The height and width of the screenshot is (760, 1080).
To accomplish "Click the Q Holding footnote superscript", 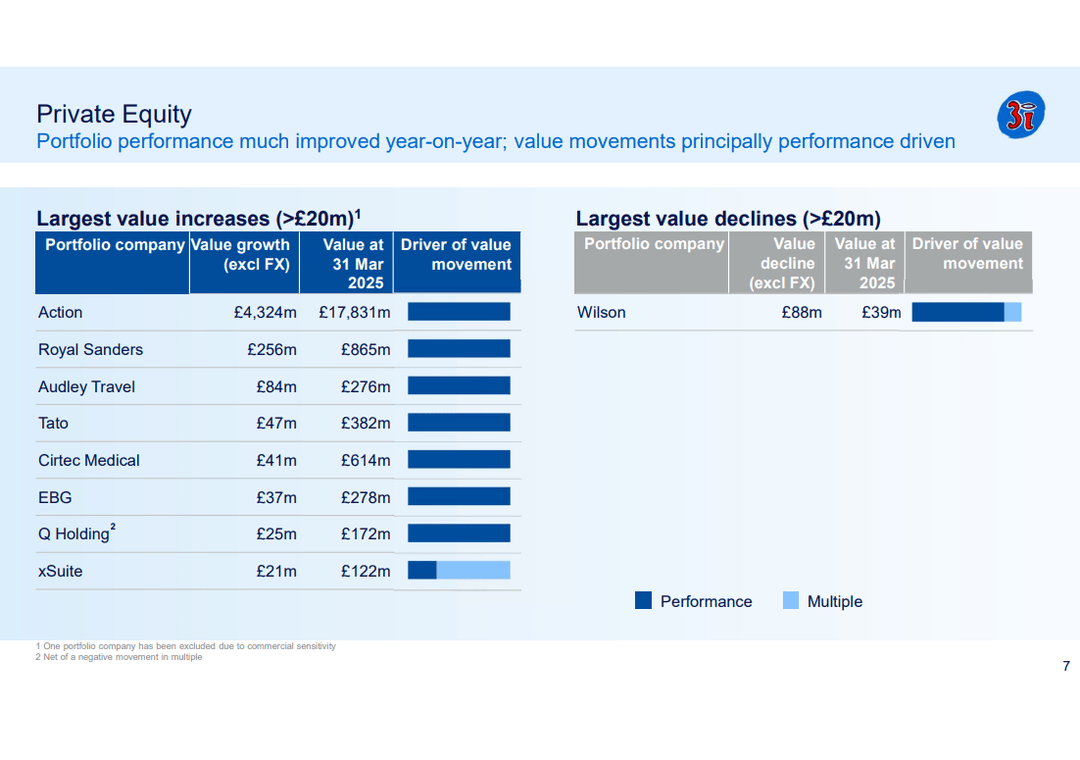I will pos(113,527).
